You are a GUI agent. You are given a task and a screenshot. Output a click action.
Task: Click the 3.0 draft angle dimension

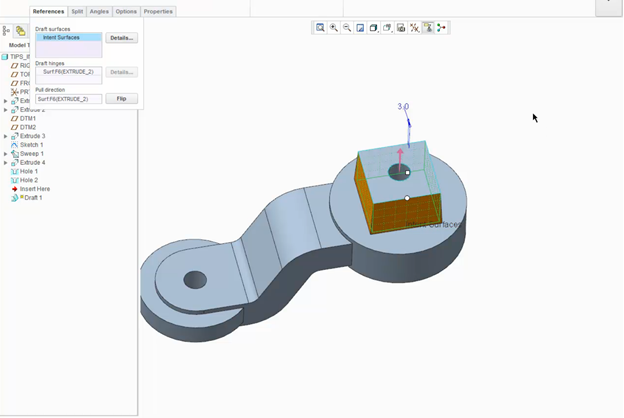[x=403, y=107]
